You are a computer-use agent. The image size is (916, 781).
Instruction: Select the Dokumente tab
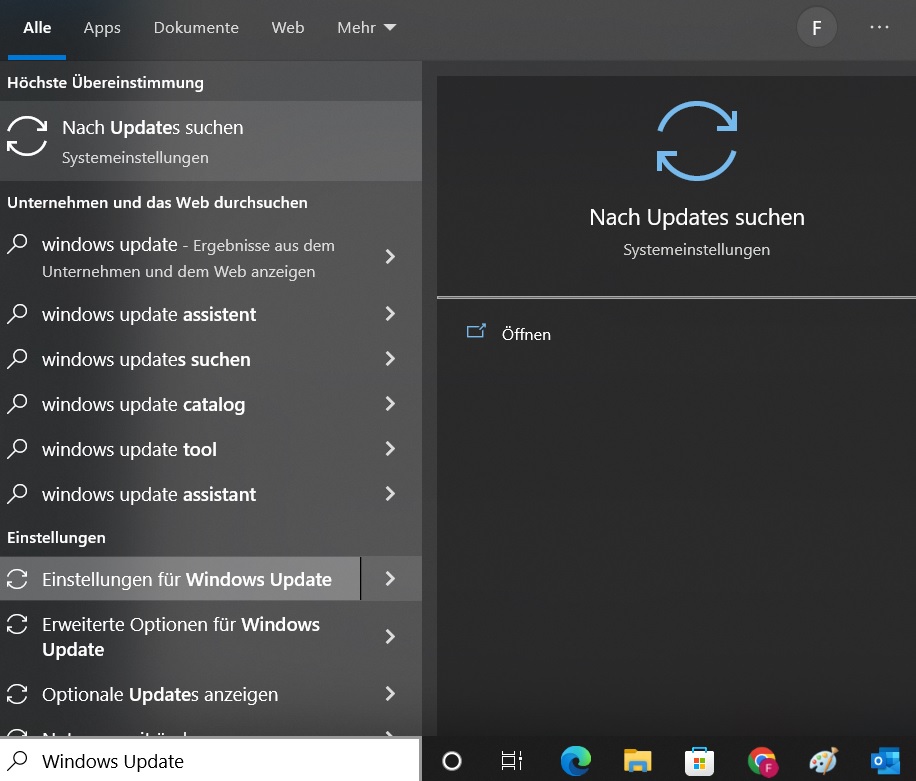point(196,27)
